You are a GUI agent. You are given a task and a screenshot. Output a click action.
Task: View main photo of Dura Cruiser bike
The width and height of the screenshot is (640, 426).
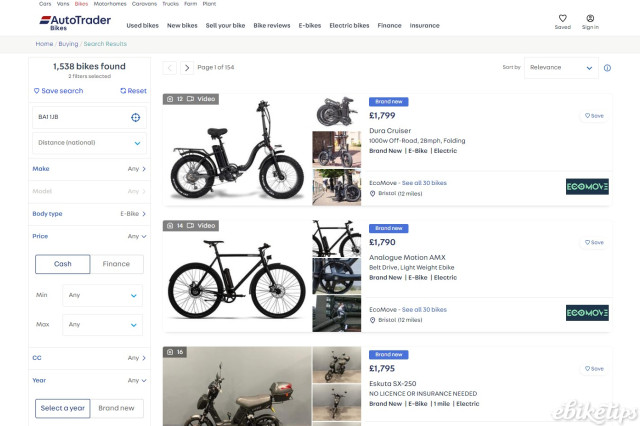pyautogui.click(x=237, y=150)
